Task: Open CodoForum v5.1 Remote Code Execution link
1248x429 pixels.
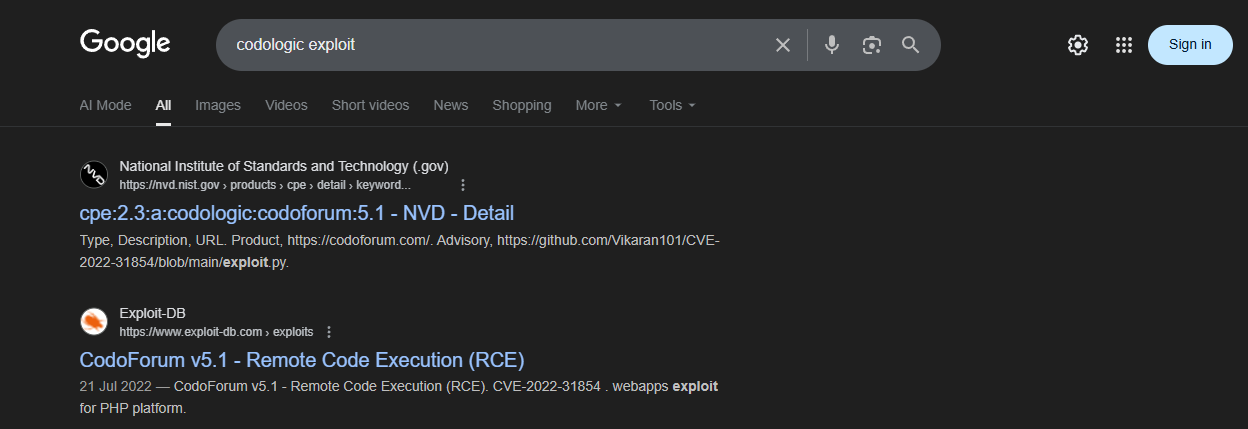Action: pos(302,360)
